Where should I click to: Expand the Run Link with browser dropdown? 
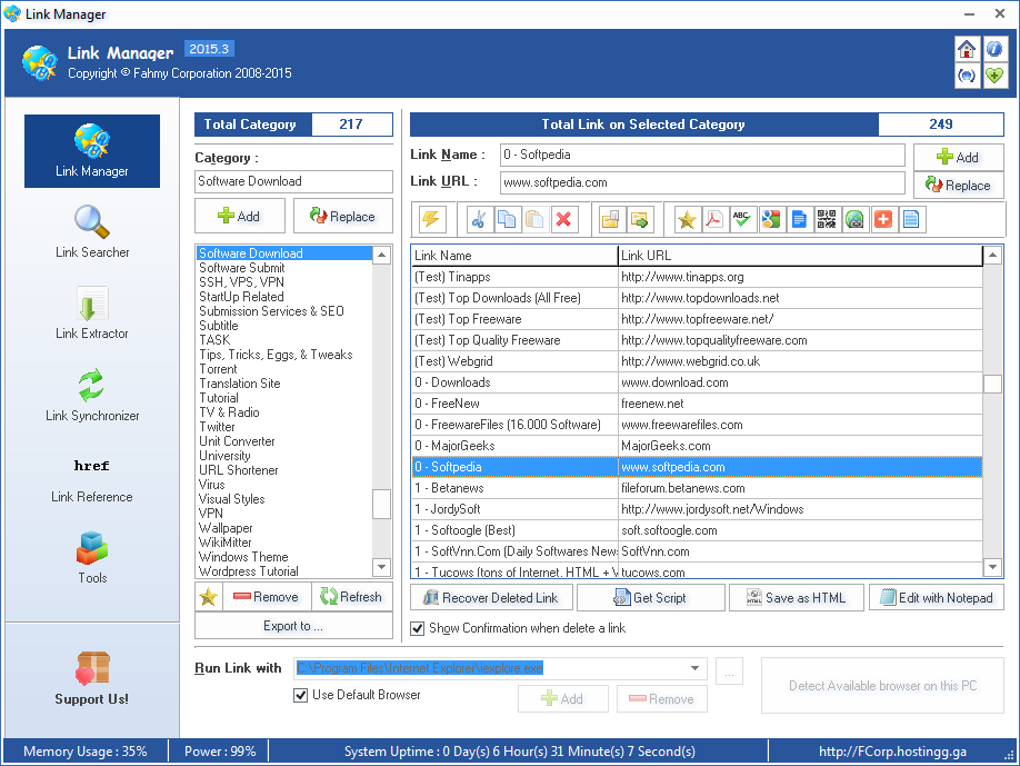pos(695,668)
